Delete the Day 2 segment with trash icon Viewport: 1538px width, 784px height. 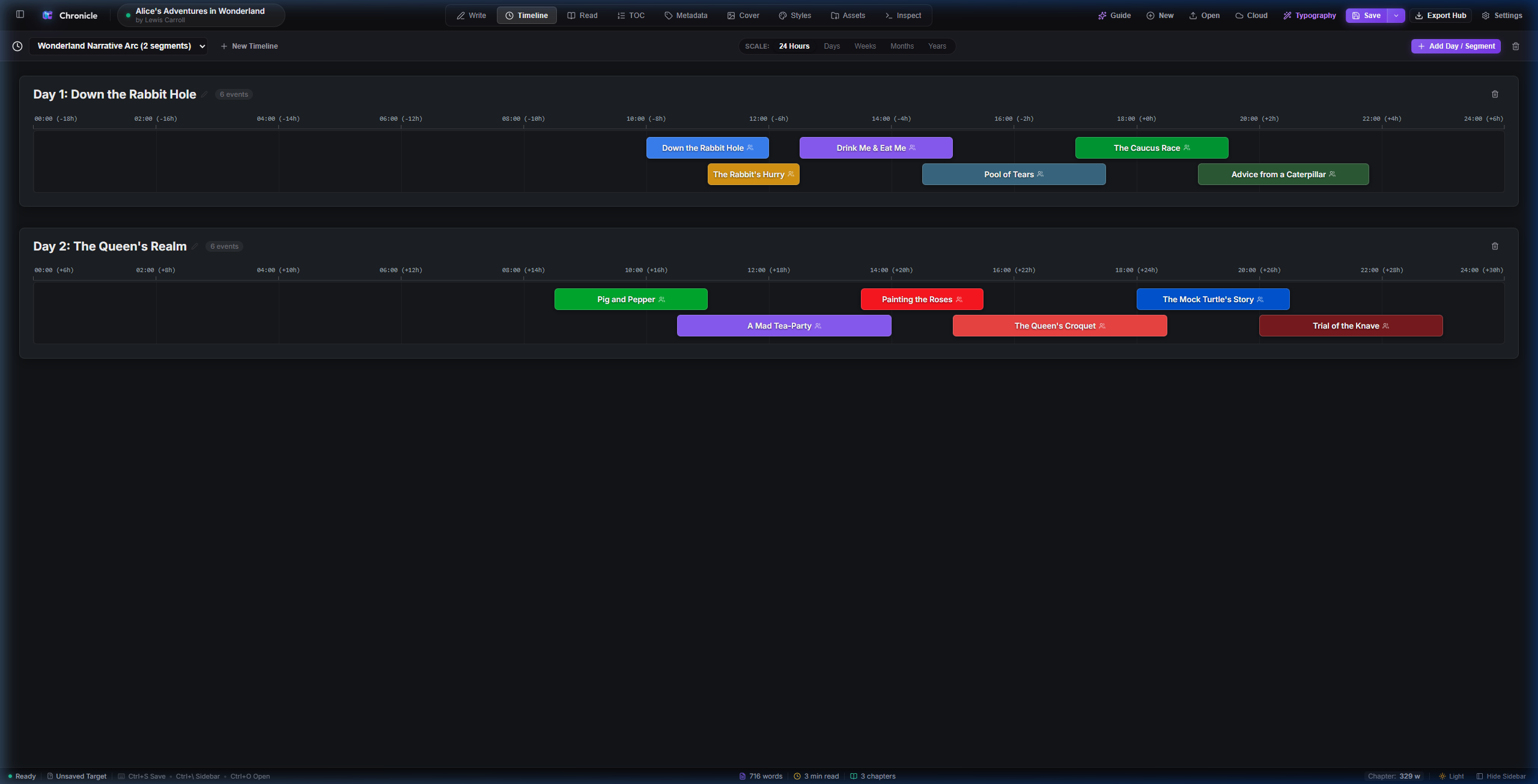[x=1495, y=246]
